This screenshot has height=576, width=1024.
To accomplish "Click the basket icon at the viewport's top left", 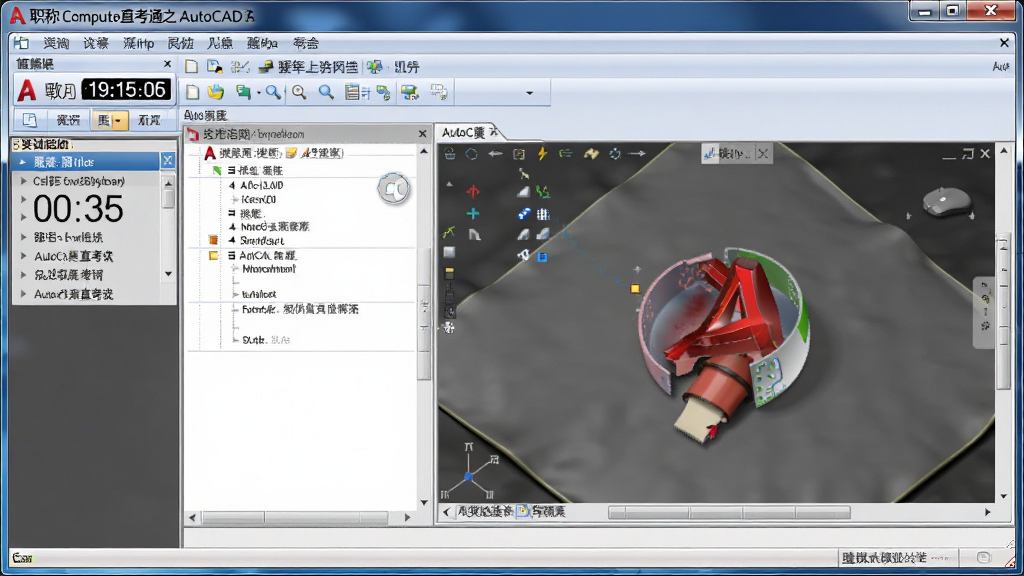I will [x=449, y=153].
